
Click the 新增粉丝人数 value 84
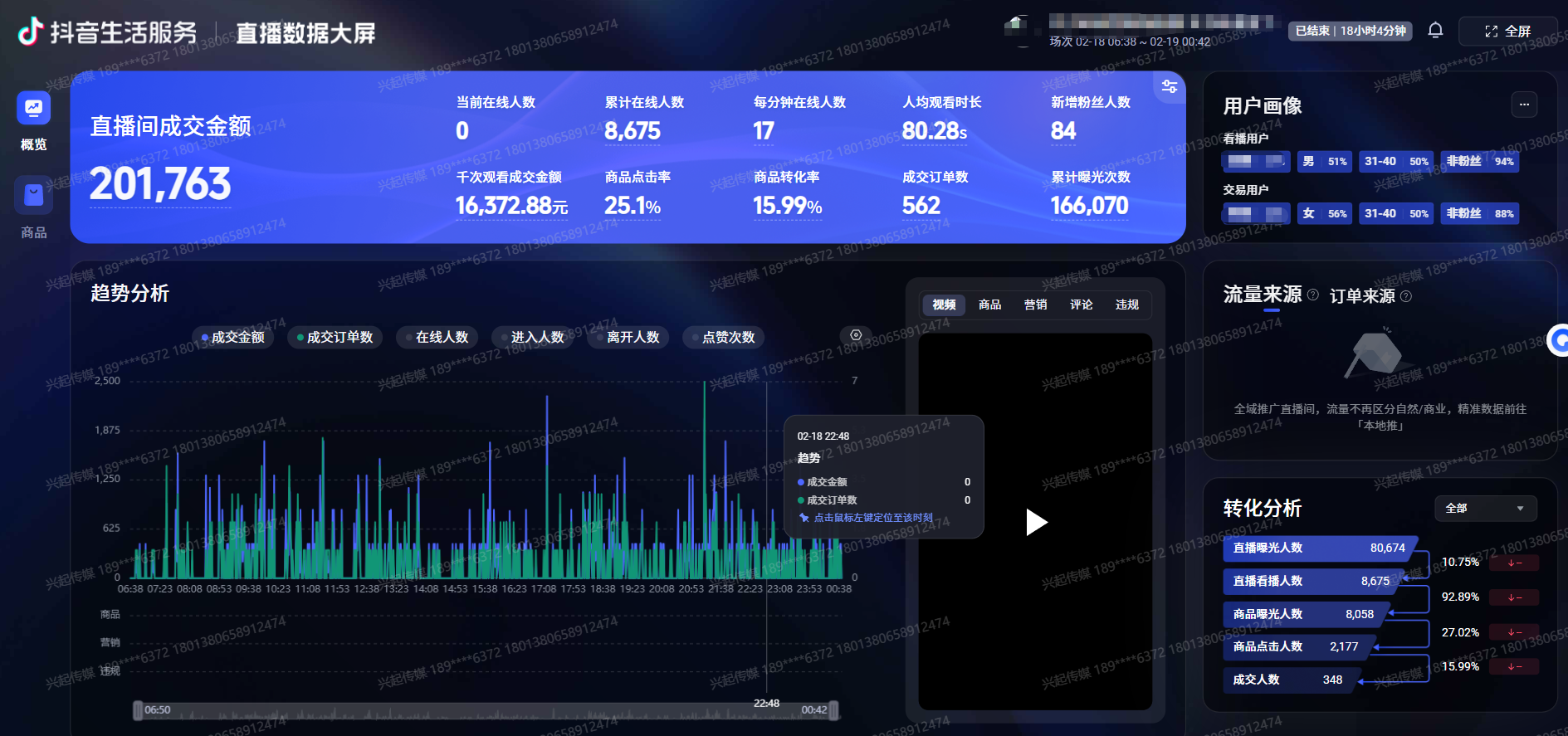click(x=1063, y=131)
